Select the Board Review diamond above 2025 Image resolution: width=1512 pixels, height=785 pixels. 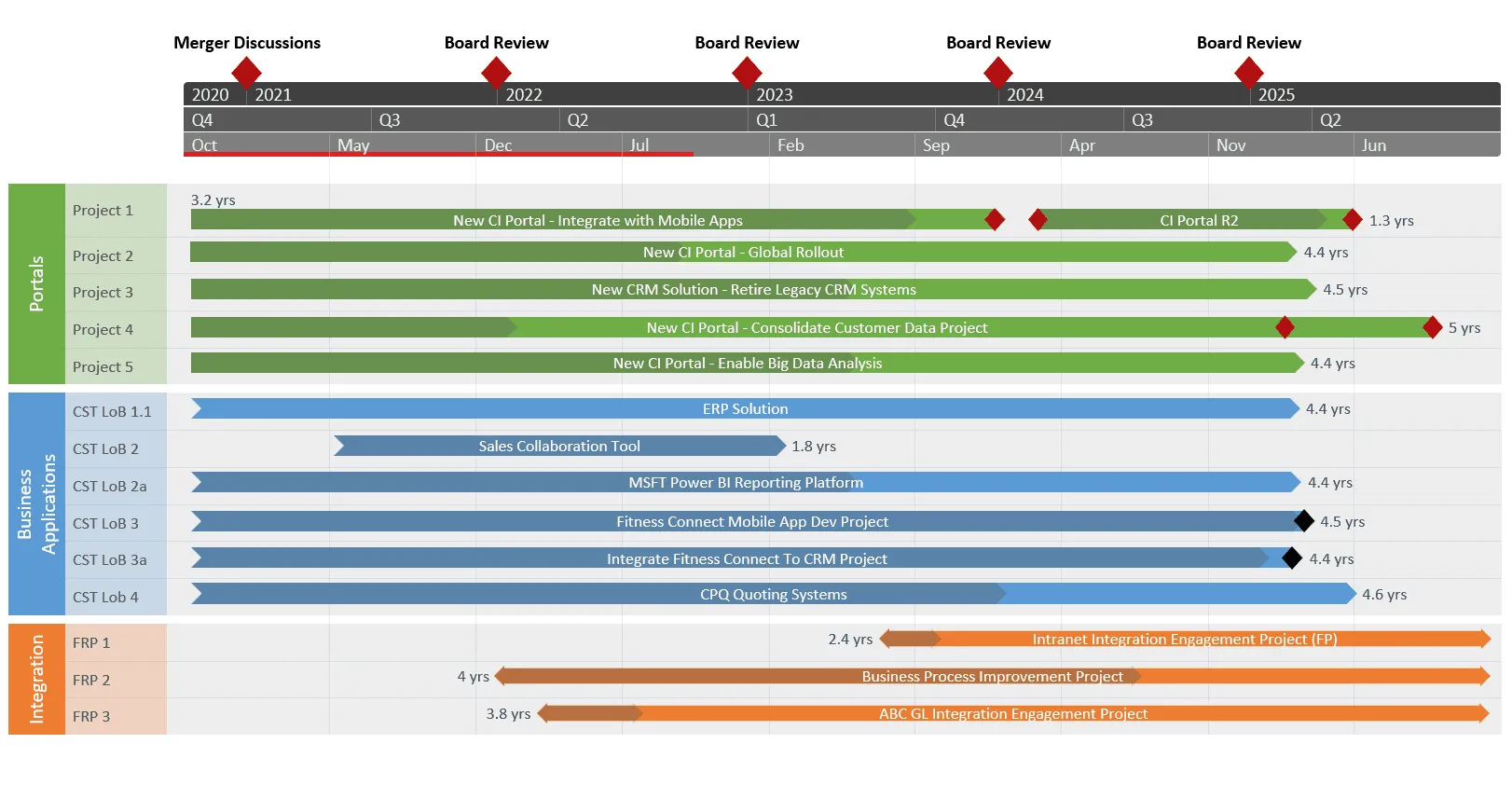1248,72
